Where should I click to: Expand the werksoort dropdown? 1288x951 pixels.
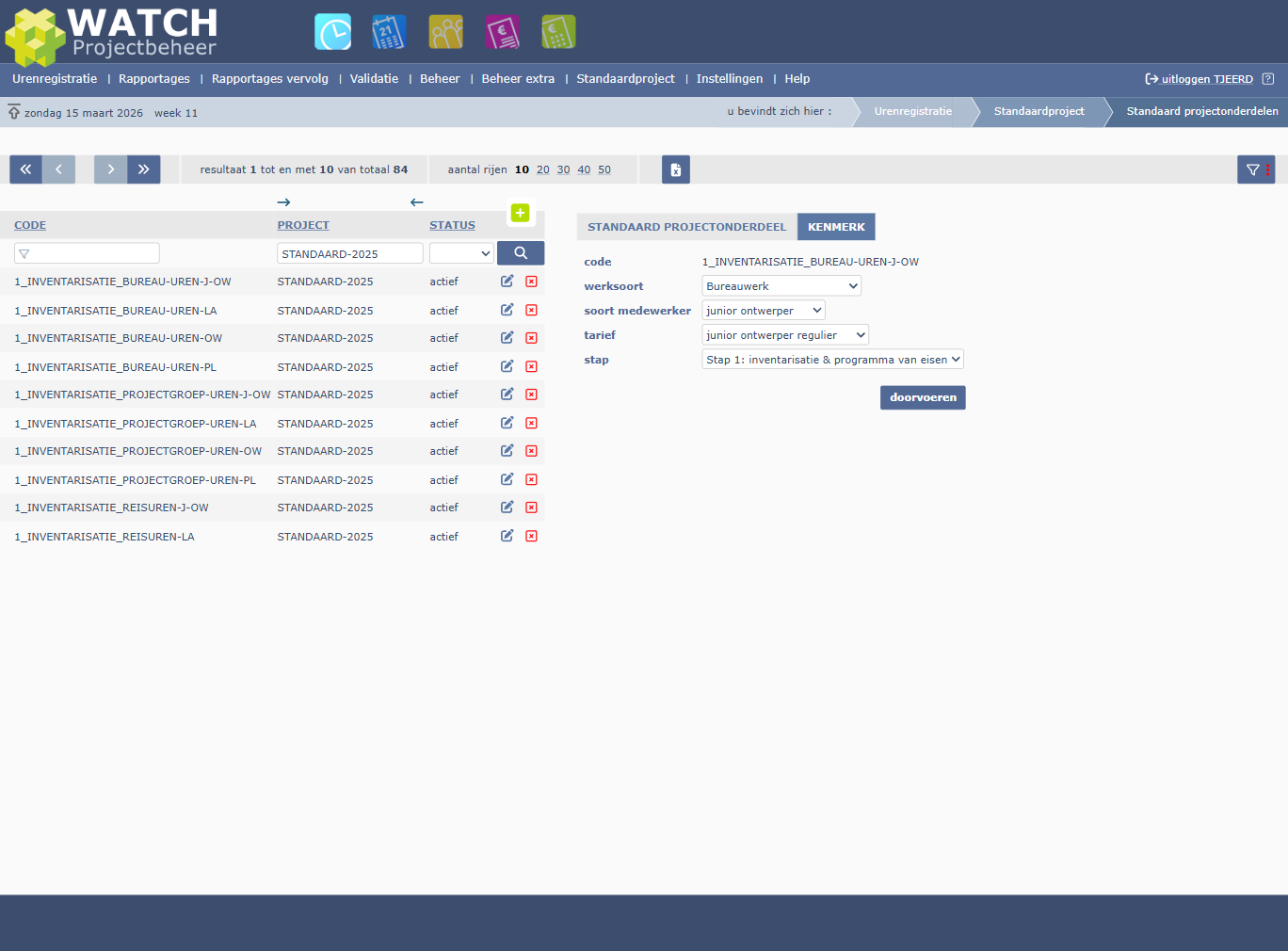click(x=781, y=286)
